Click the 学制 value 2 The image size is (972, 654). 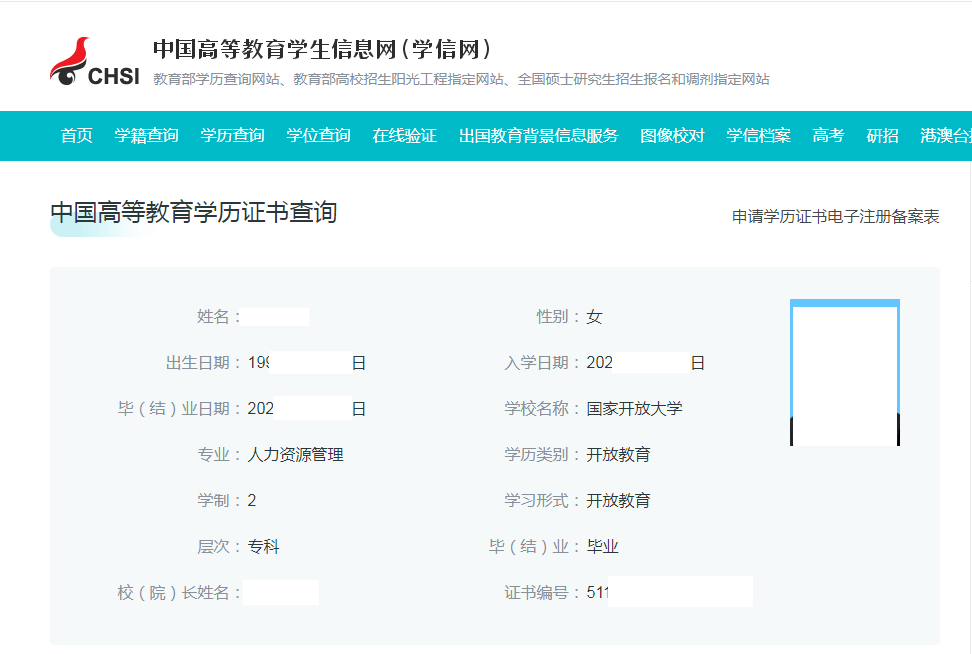(x=252, y=500)
